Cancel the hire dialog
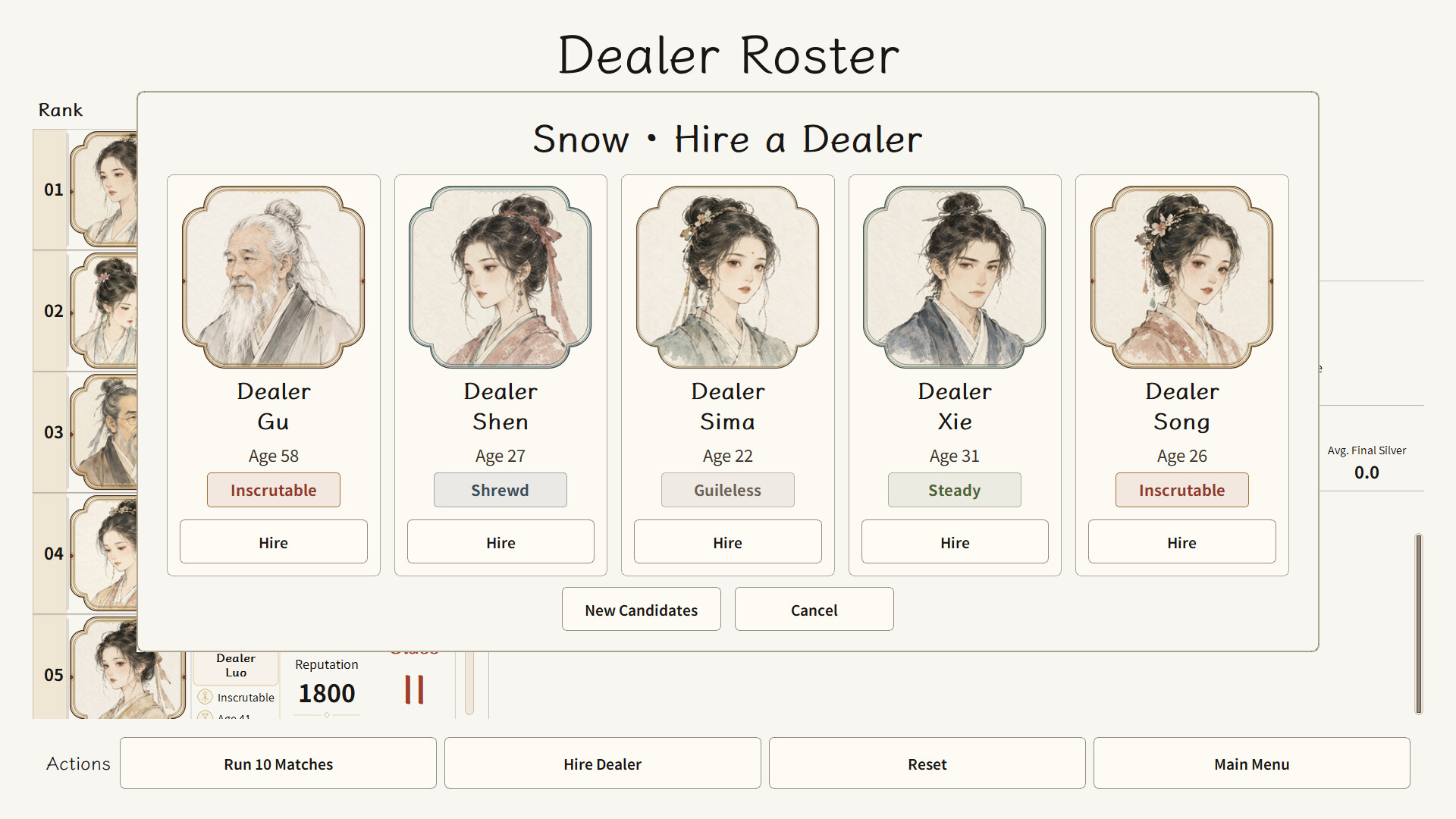 pyautogui.click(x=814, y=610)
